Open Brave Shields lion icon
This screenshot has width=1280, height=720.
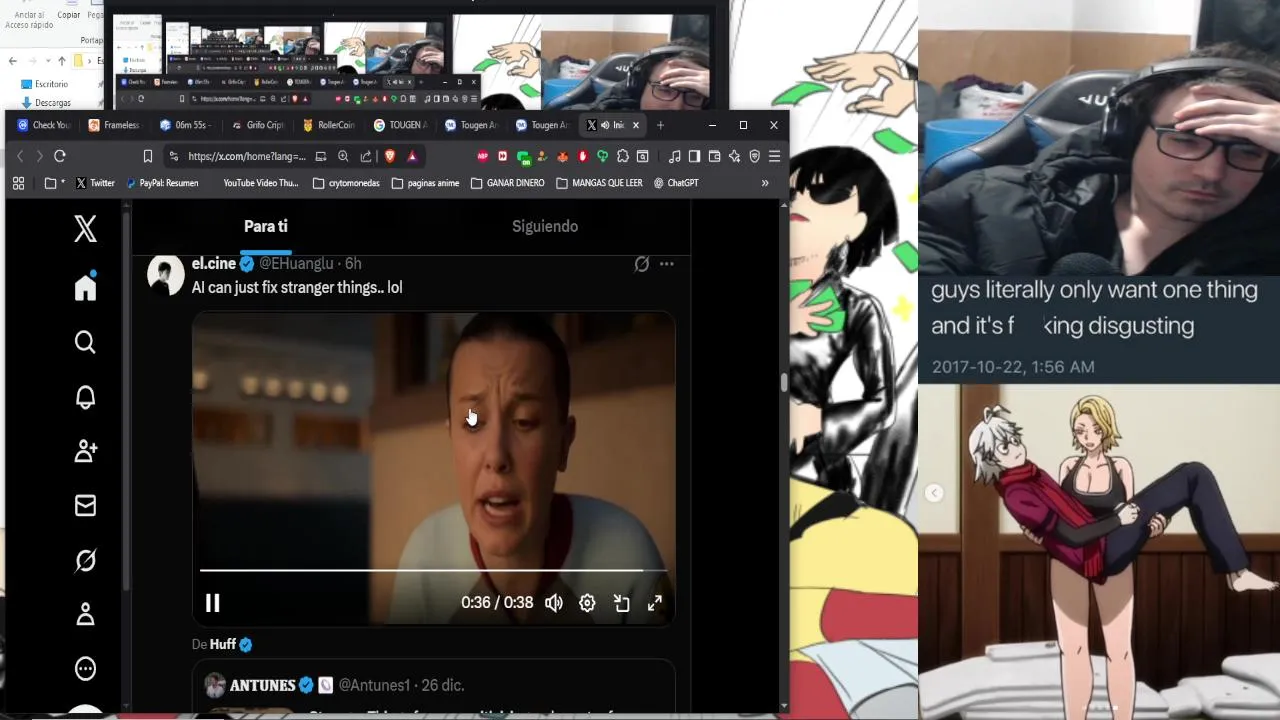pos(390,156)
